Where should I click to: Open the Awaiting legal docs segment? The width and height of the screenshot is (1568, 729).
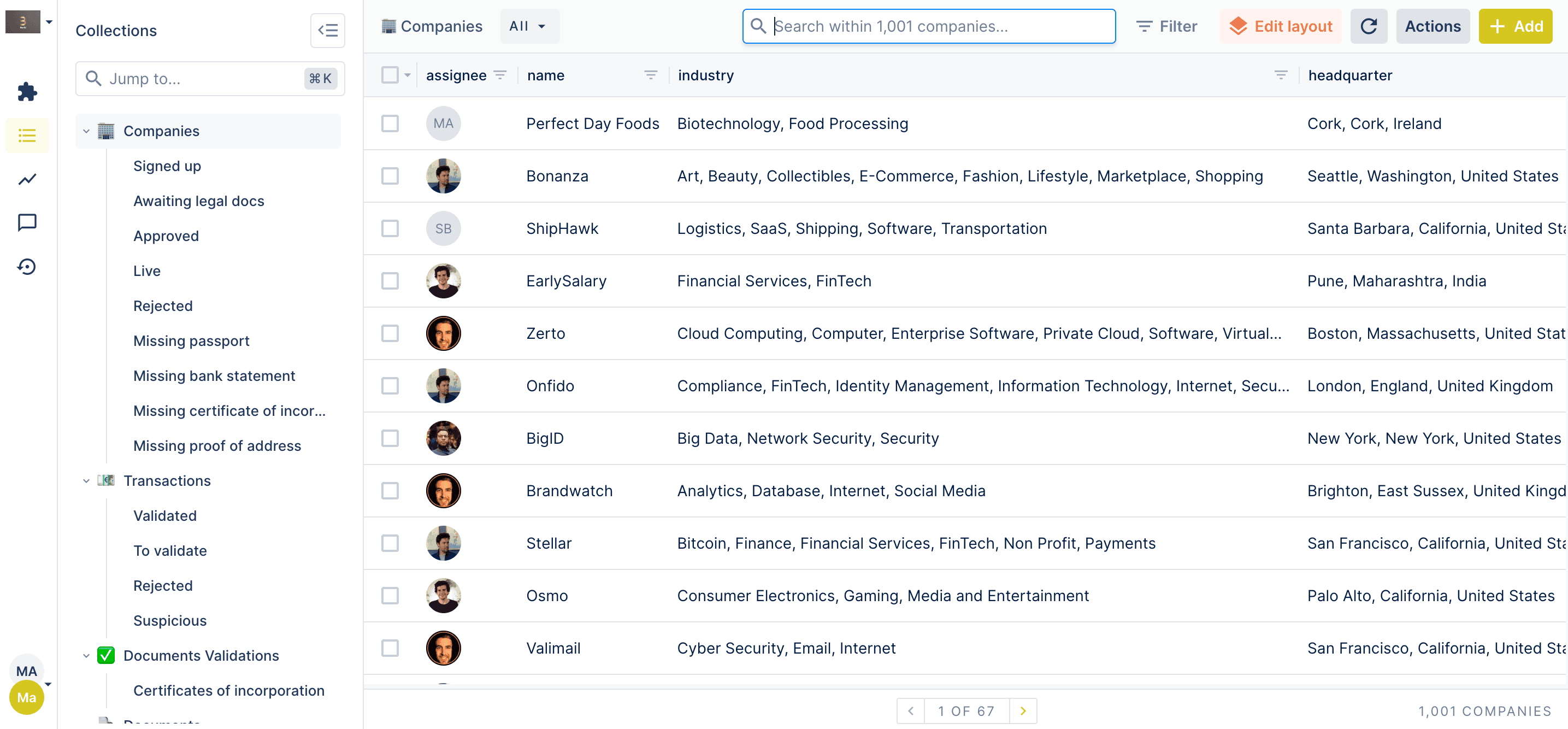click(x=198, y=201)
